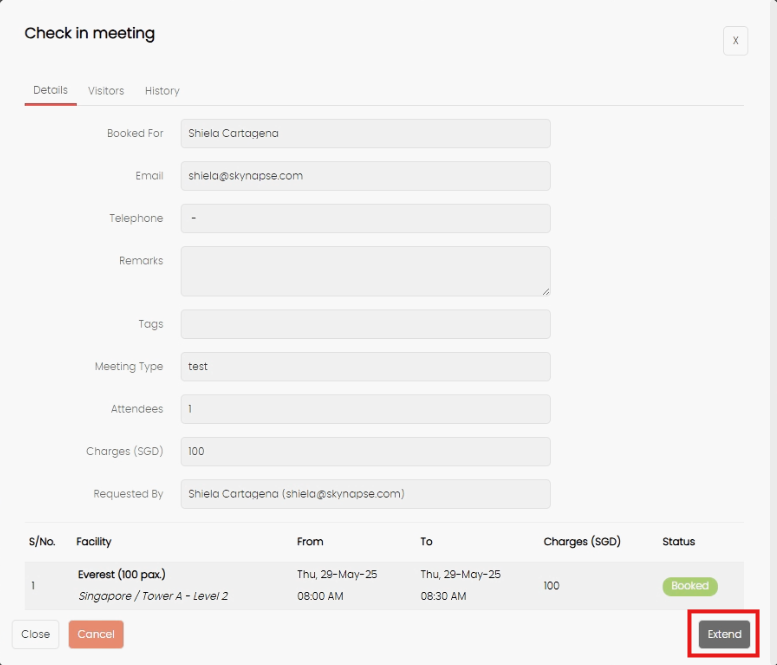Click into the Telephone field
The image size is (777, 665).
click(366, 219)
